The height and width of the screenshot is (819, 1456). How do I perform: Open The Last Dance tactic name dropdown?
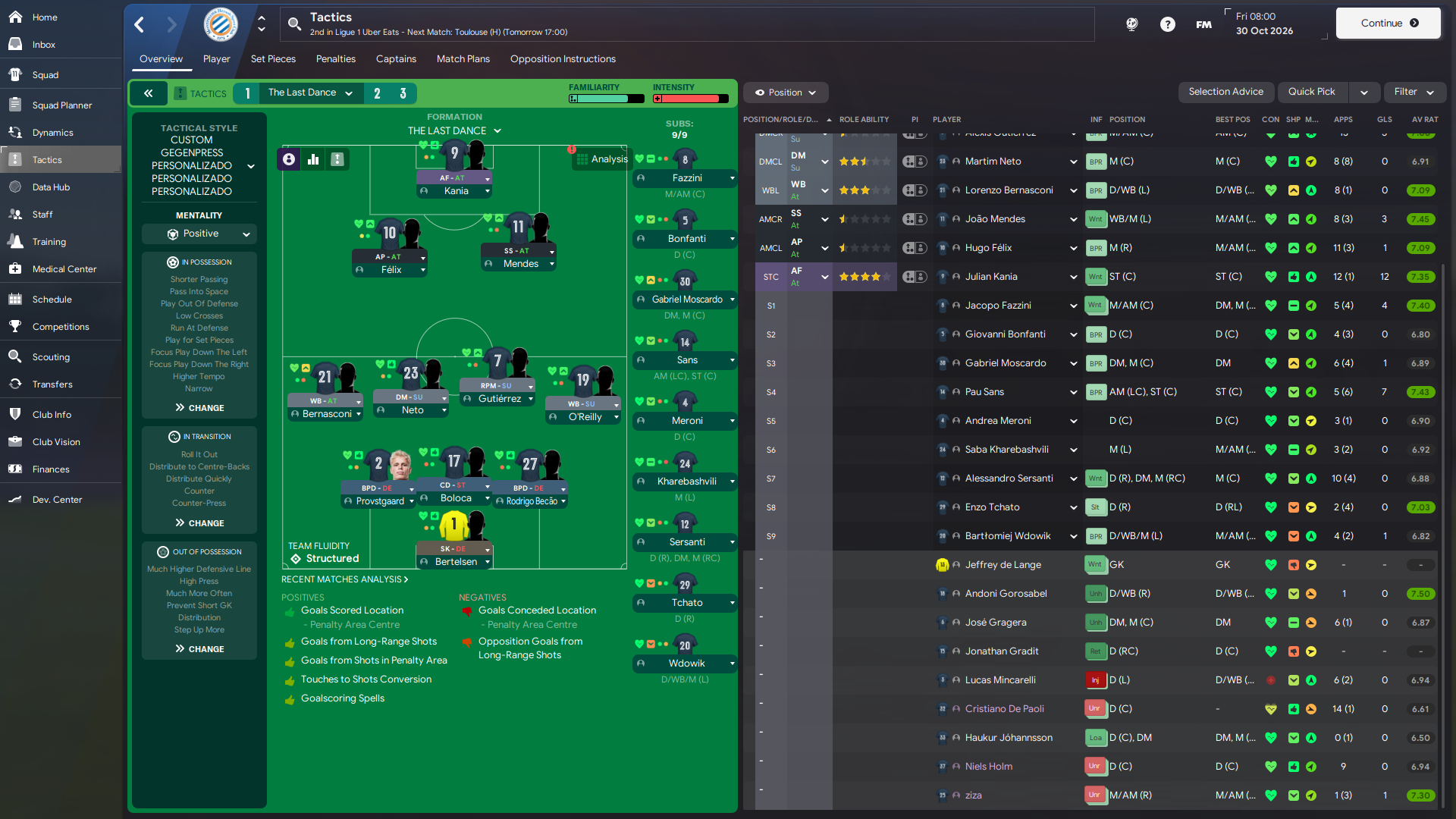tap(310, 93)
